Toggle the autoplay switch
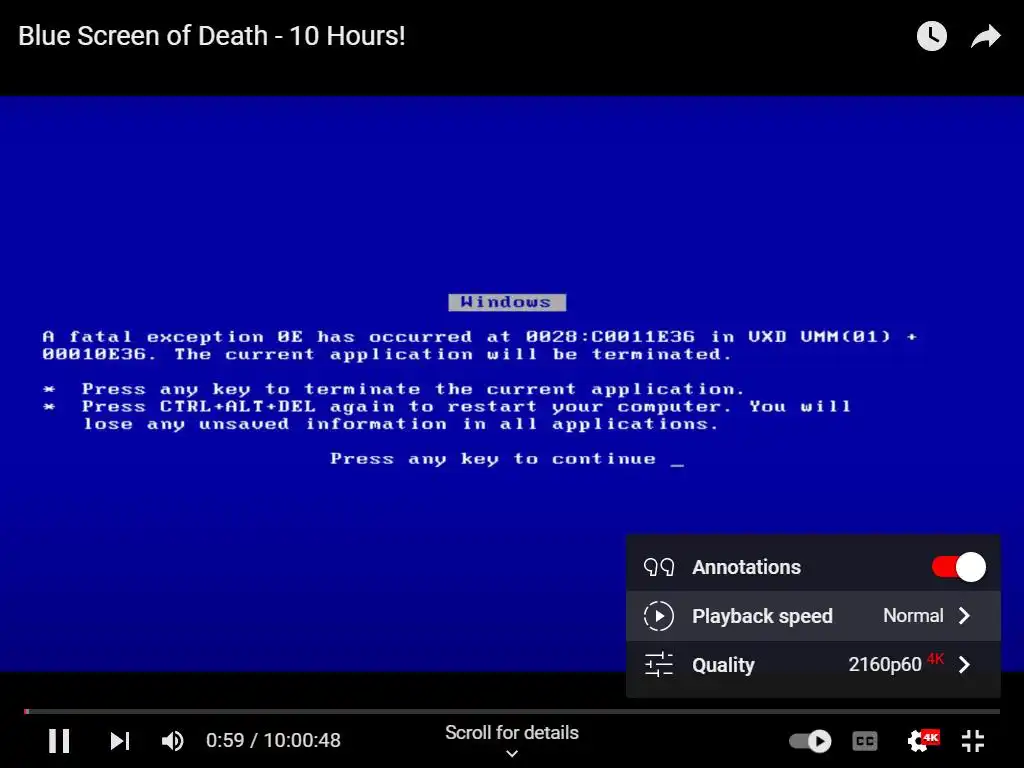 [x=810, y=741]
